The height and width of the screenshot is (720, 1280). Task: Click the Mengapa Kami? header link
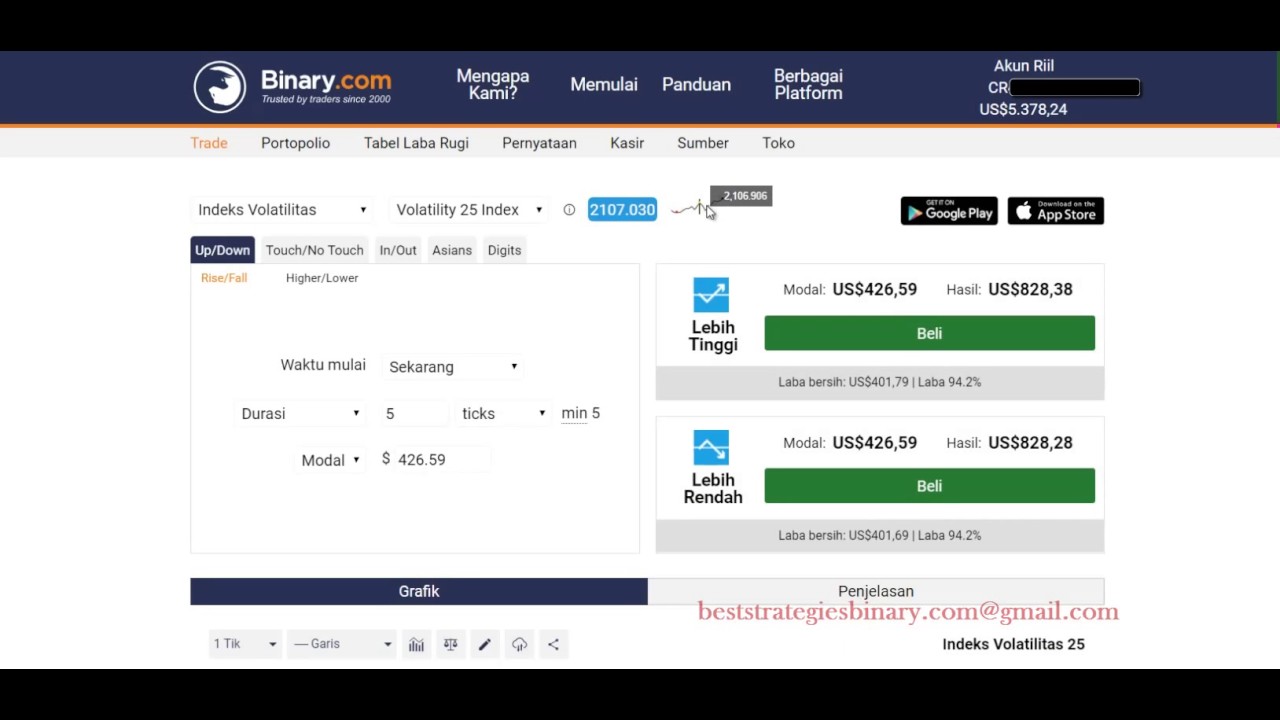pyautogui.click(x=493, y=85)
